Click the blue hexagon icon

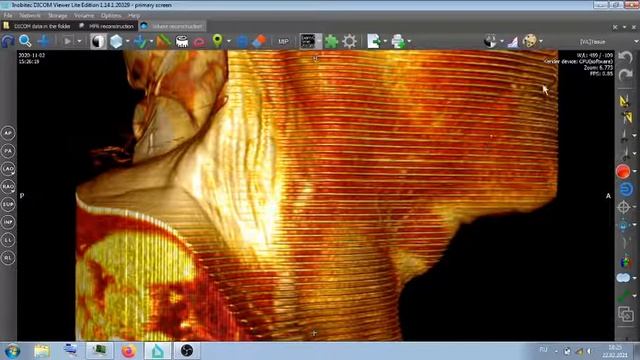pyautogui.click(x=242, y=41)
